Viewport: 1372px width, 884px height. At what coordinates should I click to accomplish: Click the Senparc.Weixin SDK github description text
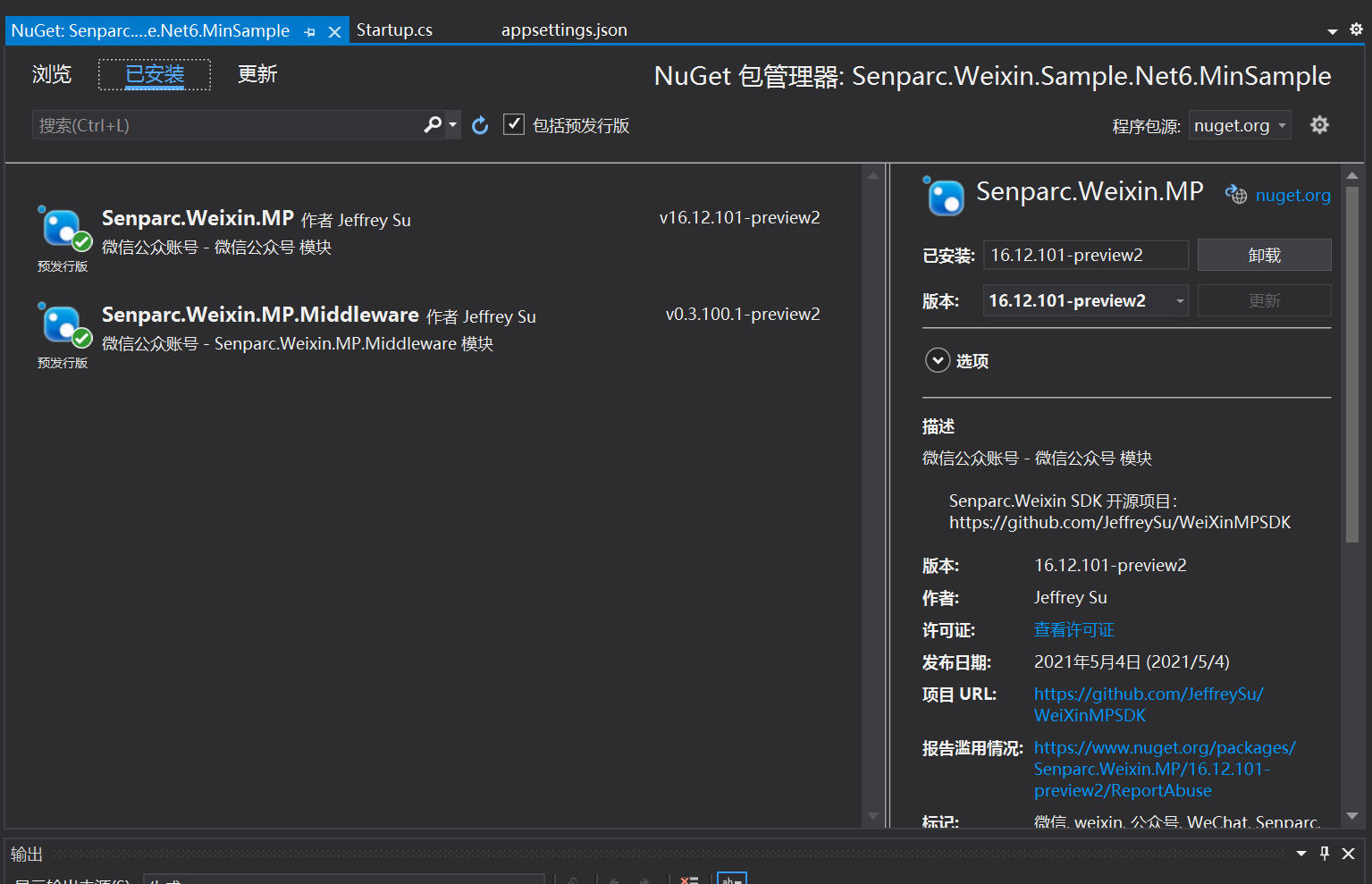[1119, 511]
